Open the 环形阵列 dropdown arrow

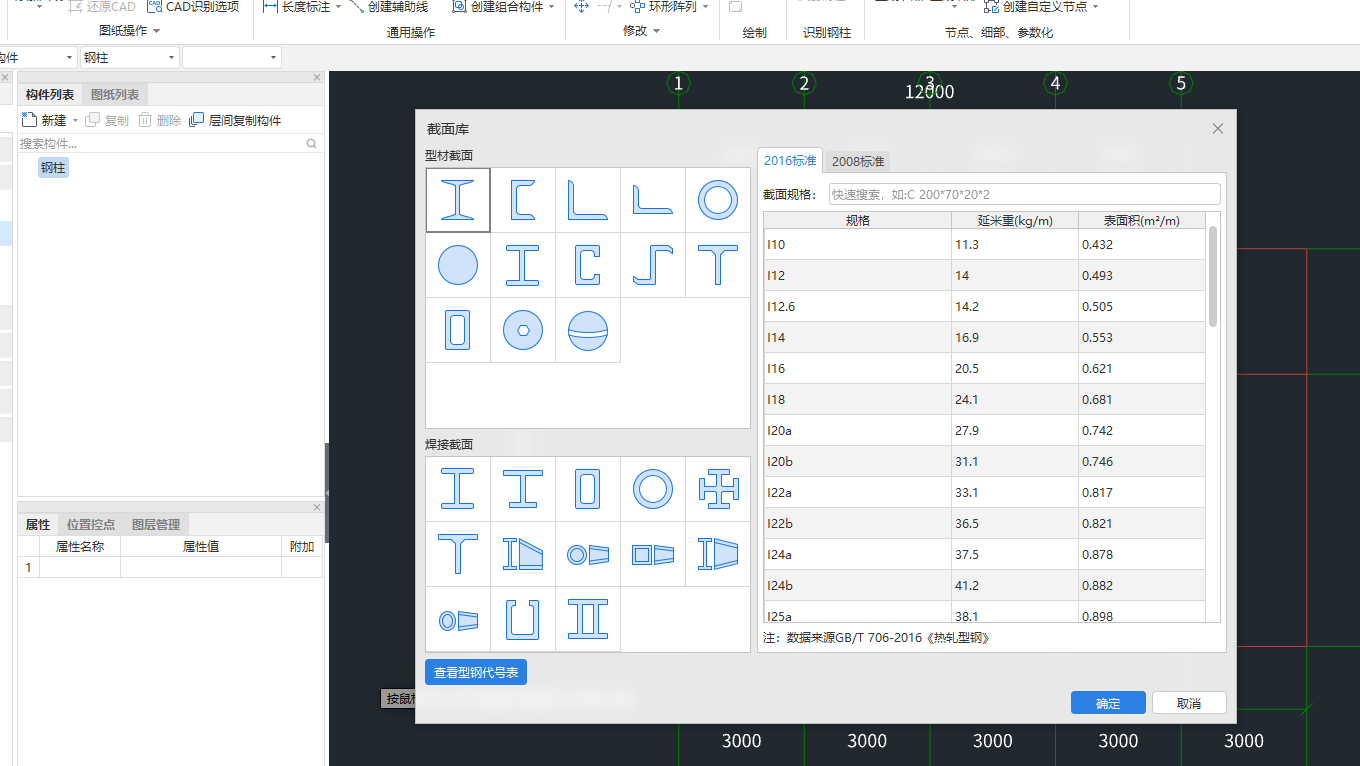(x=706, y=7)
